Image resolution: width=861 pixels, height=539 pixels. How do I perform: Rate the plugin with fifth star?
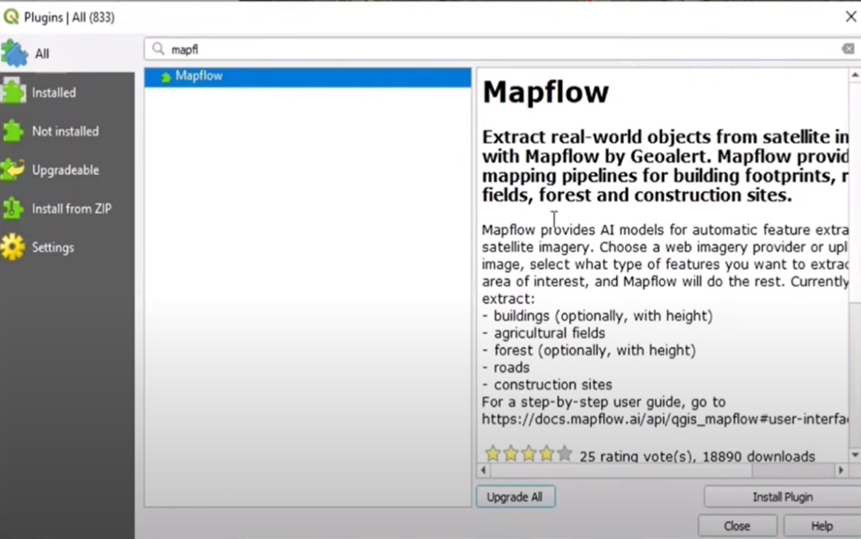click(x=564, y=453)
